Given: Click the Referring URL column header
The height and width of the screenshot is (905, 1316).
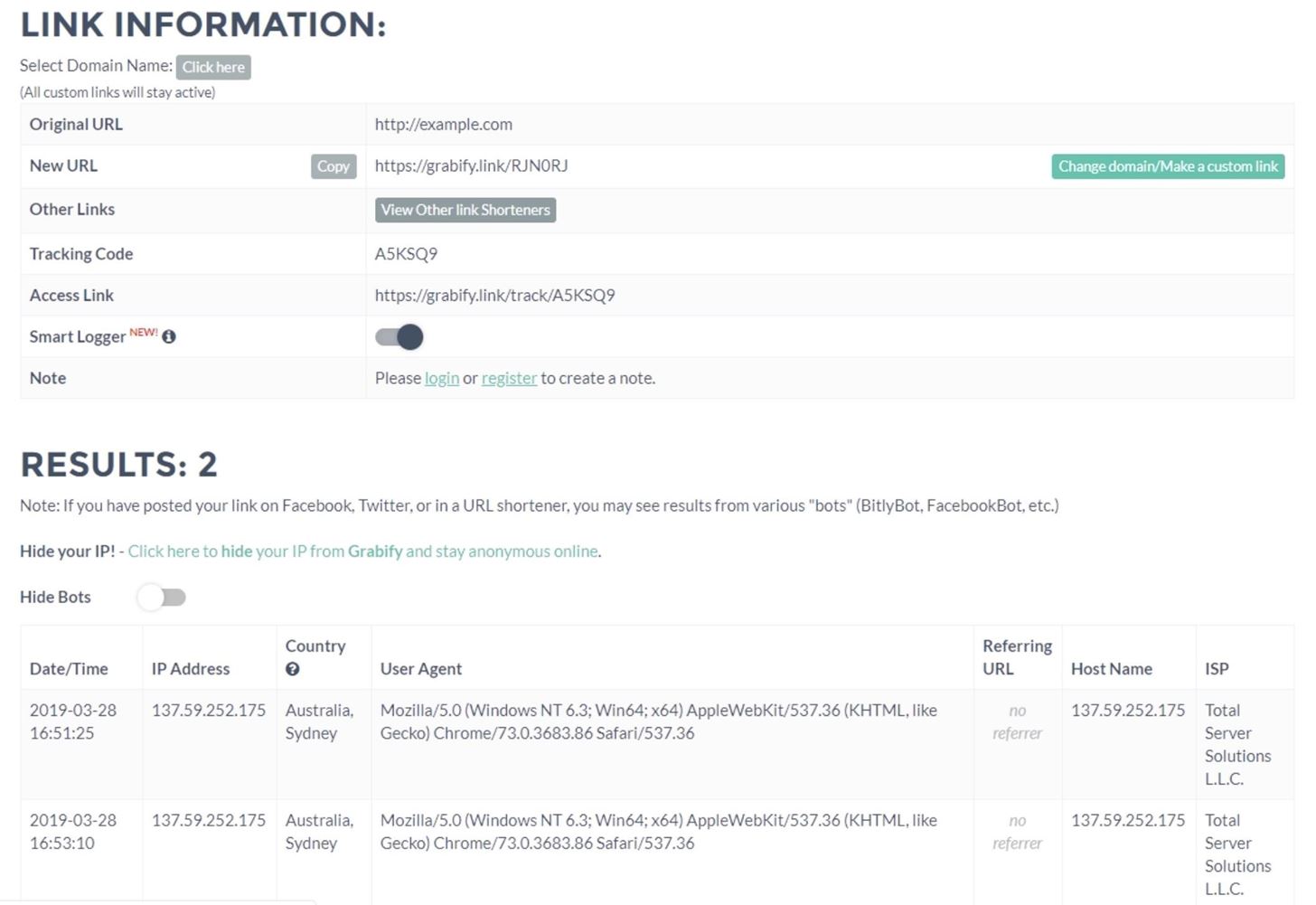Looking at the screenshot, I should click(x=1018, y=657).
